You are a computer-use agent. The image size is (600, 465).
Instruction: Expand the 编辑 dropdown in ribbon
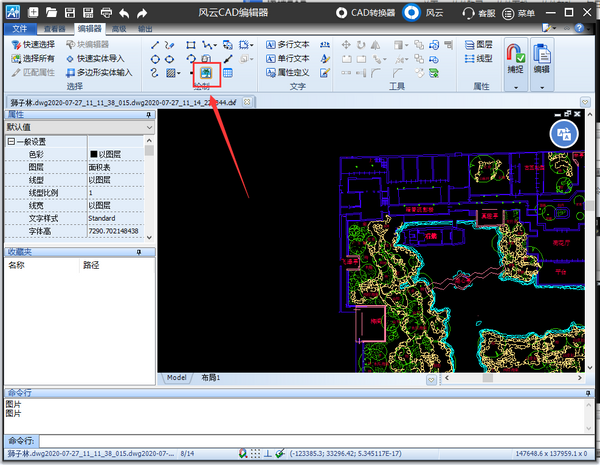(541, 87)
